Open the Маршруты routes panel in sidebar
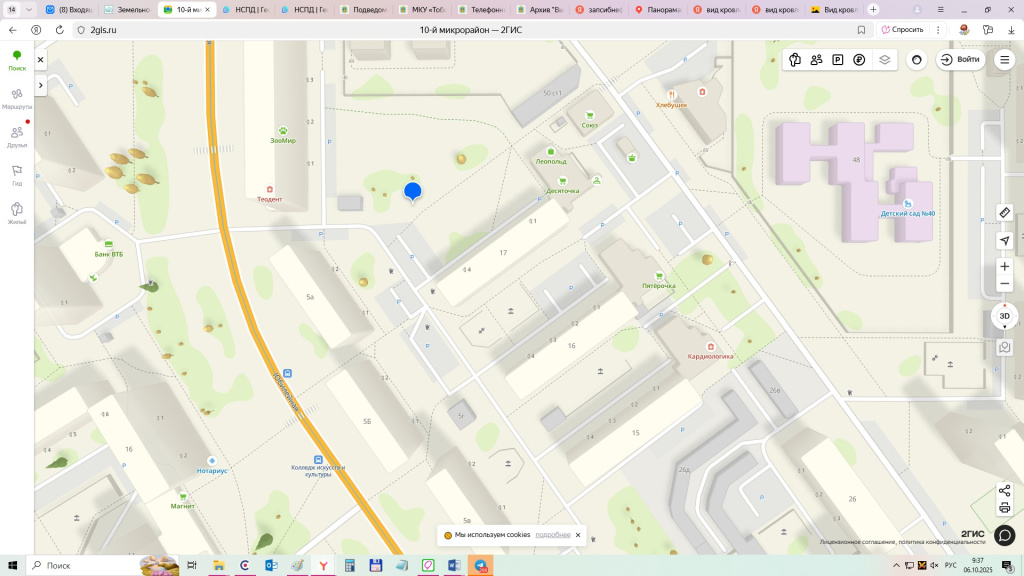Viewport: 1024px width, 576px height. coord(17,97)
